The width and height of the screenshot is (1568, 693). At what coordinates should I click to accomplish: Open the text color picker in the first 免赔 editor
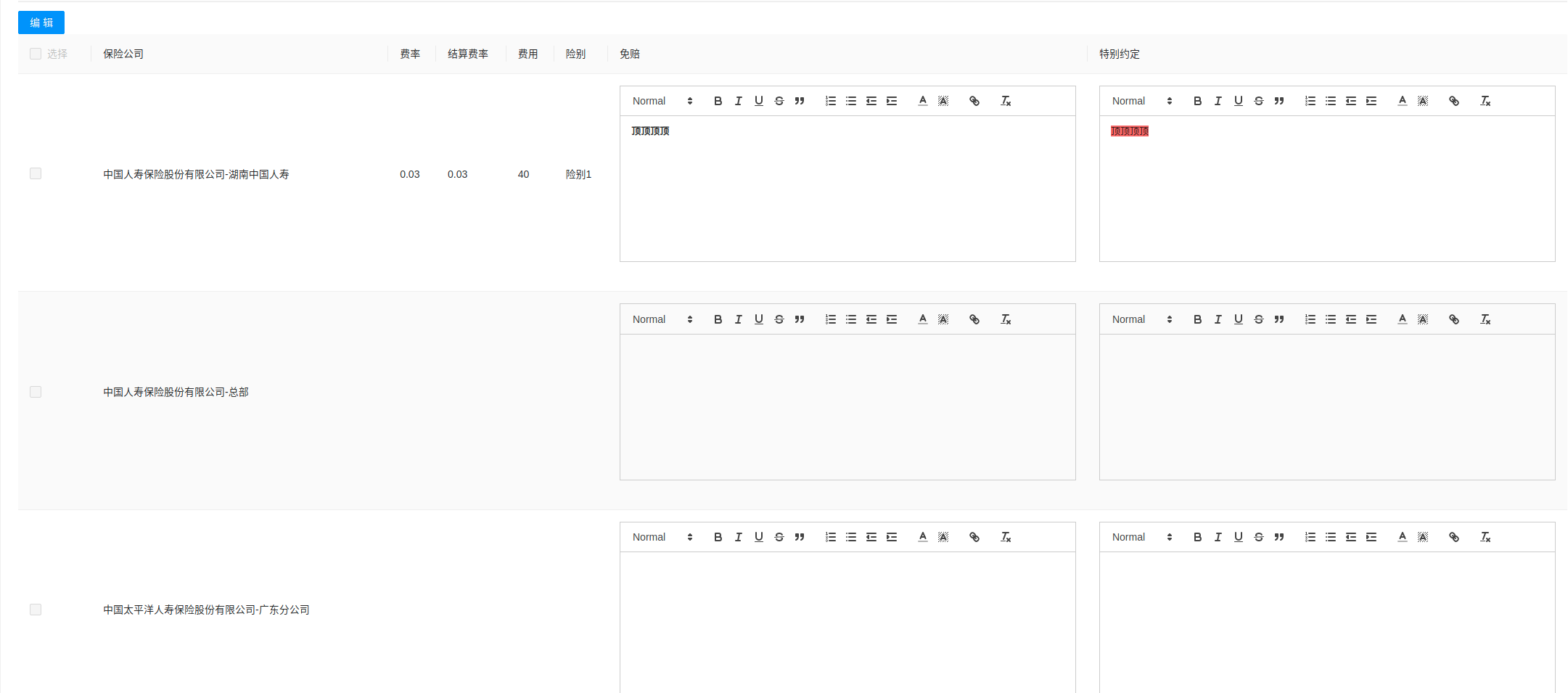pos(922,101)
